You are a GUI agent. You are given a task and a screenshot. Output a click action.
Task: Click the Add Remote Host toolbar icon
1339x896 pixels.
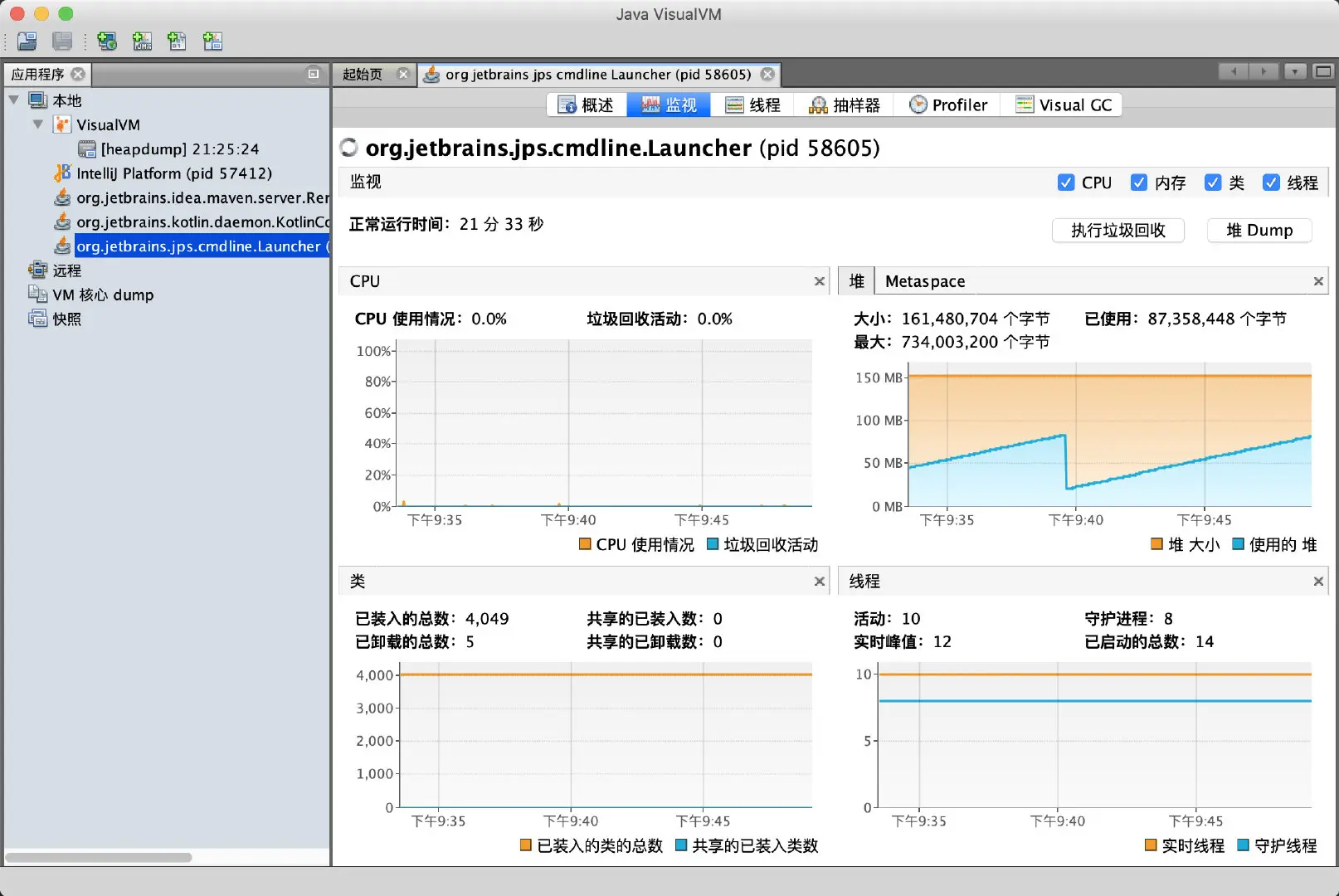[x=107, y=41]
